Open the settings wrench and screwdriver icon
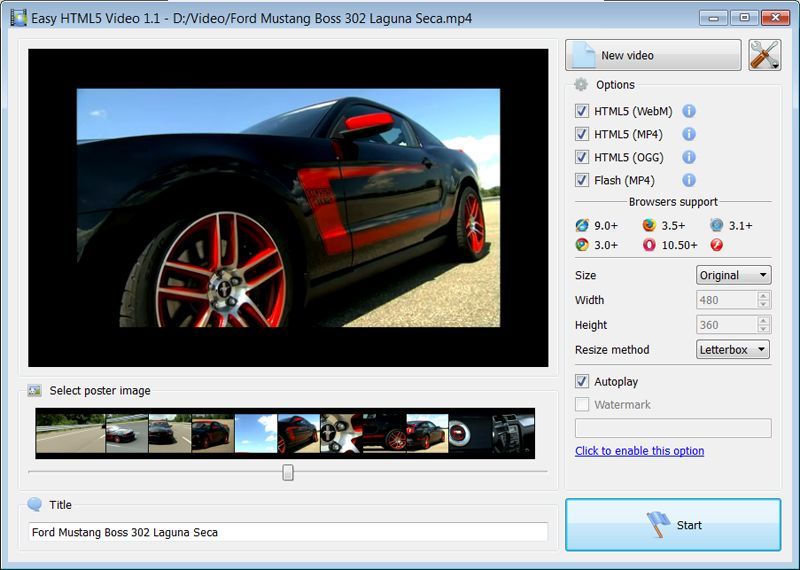This screenshot has width=800, height=570. [764, 55]
